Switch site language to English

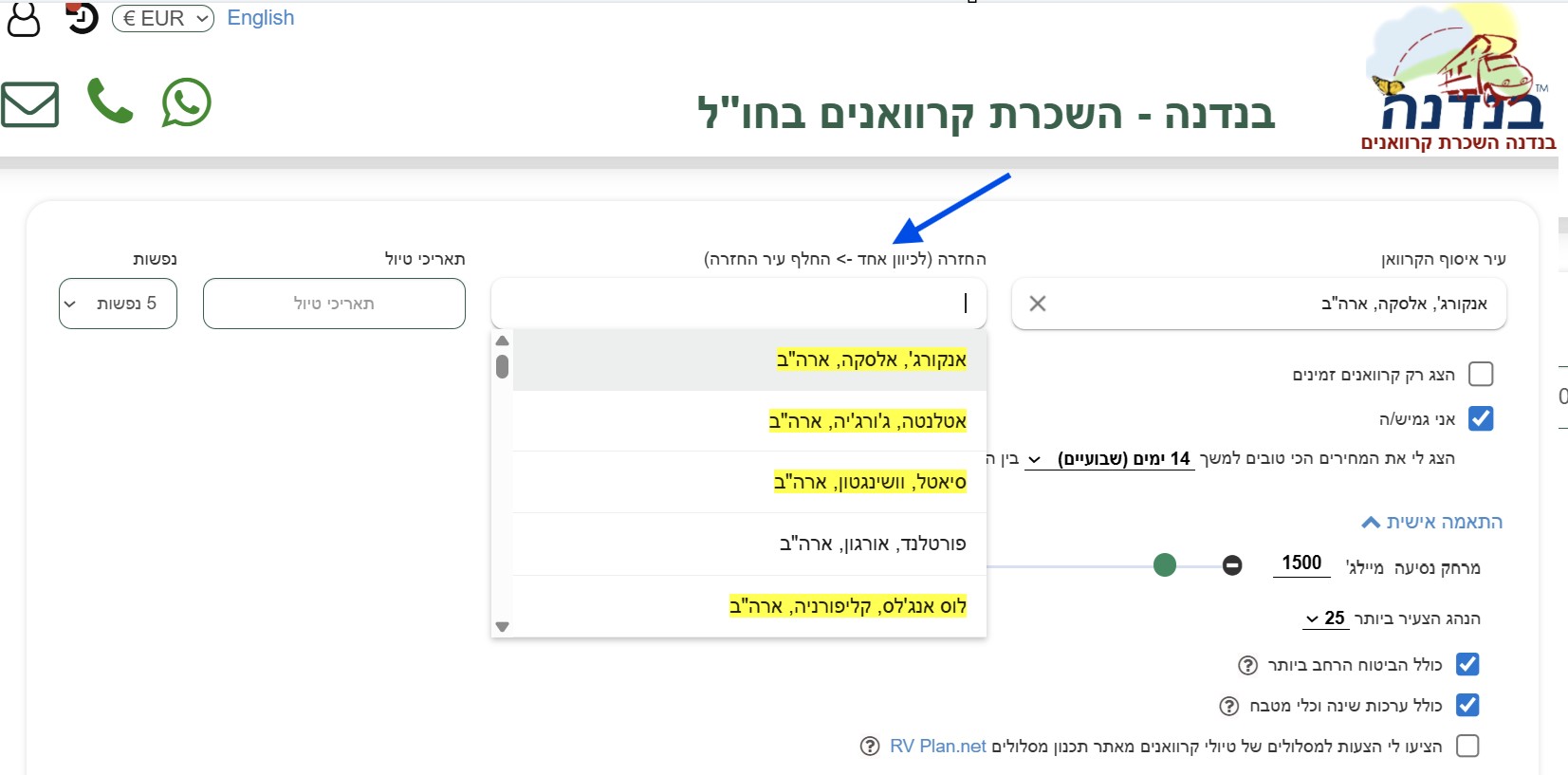coord(261,18)
